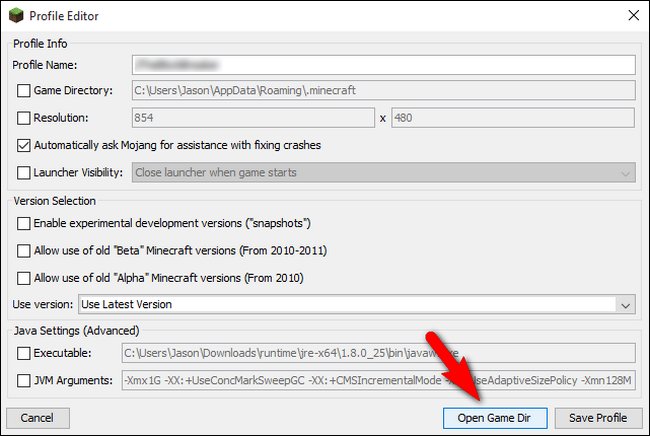This screenshot has width=650, height=436.
Task: Close the Profile Editor window
Action: pyautogui.click(x=633, y=15)
